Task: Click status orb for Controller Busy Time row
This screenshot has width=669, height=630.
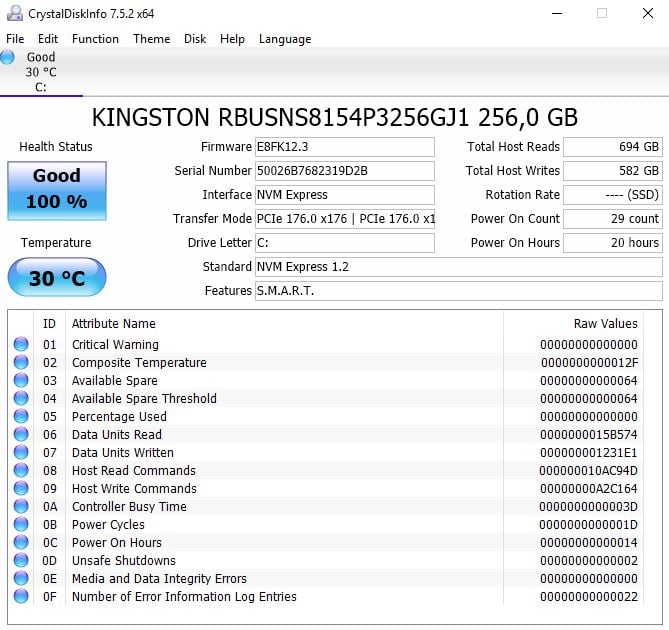Action: pyautogui.click(x=21, y=506)
